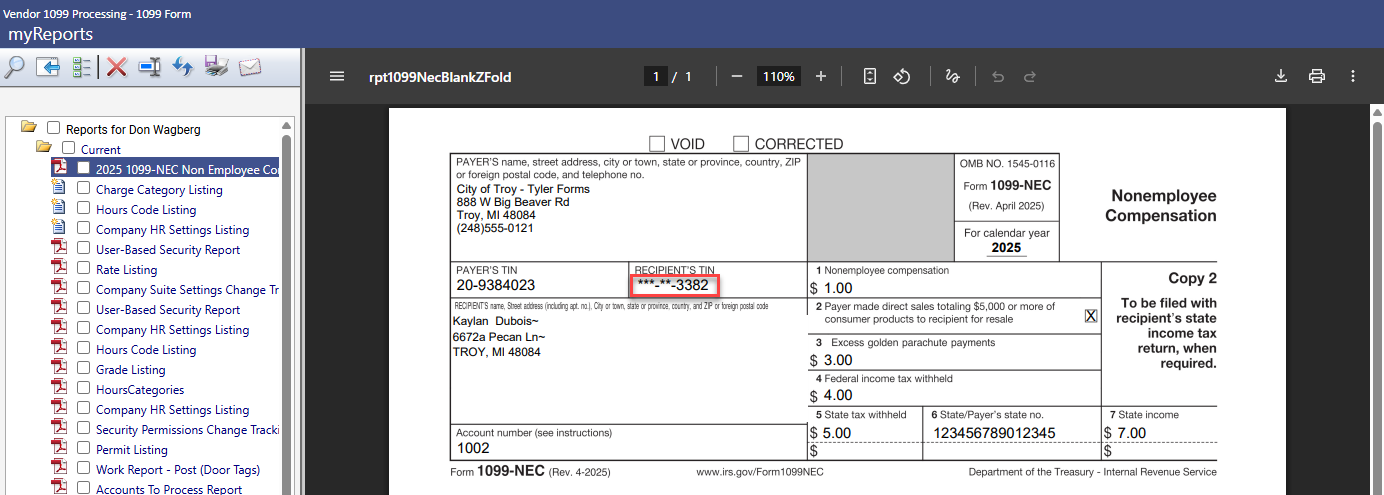Image resolution: width=1384 pixels, height=495 pixels.
Task: Click the save and print icon
Action: coord(216,67)
